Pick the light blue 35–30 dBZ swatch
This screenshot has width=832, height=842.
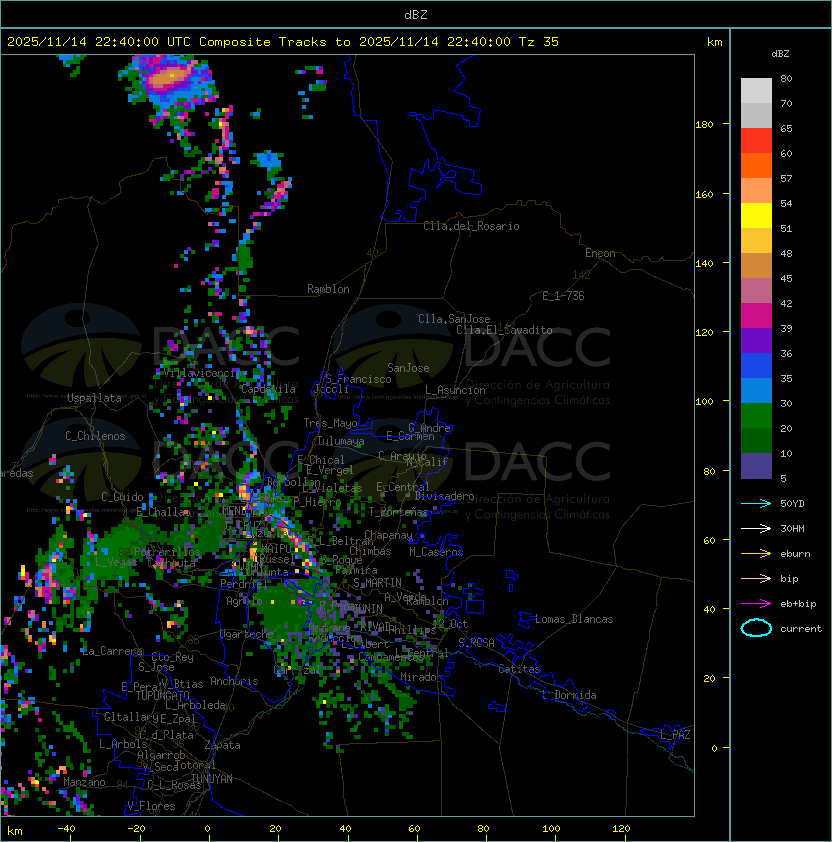[756, 390]
